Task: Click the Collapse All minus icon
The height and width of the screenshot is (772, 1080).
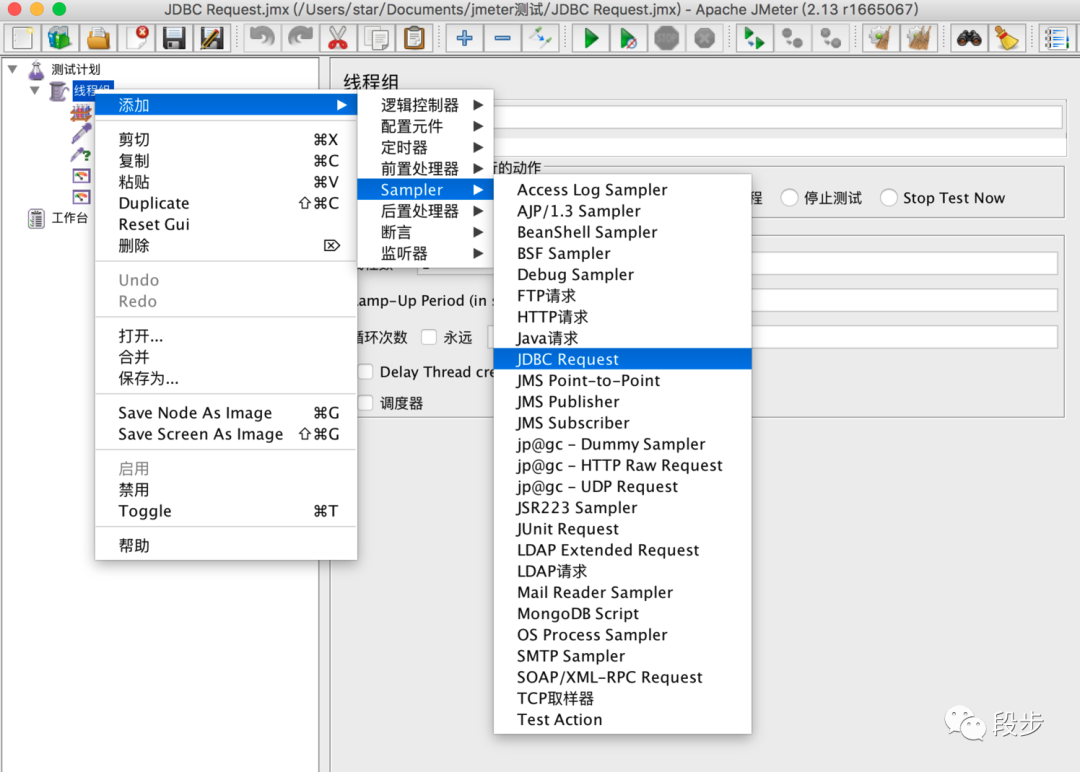Action: (x=502, y=38)
